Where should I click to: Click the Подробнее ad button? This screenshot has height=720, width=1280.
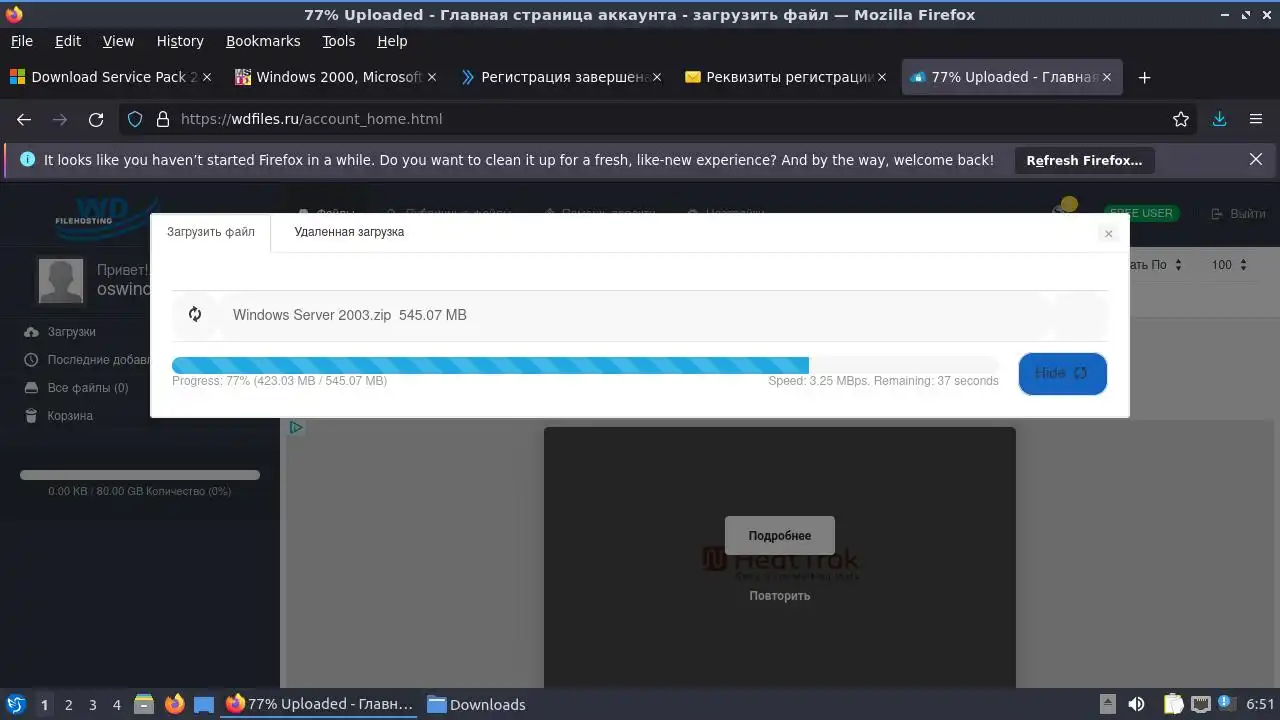780,536
